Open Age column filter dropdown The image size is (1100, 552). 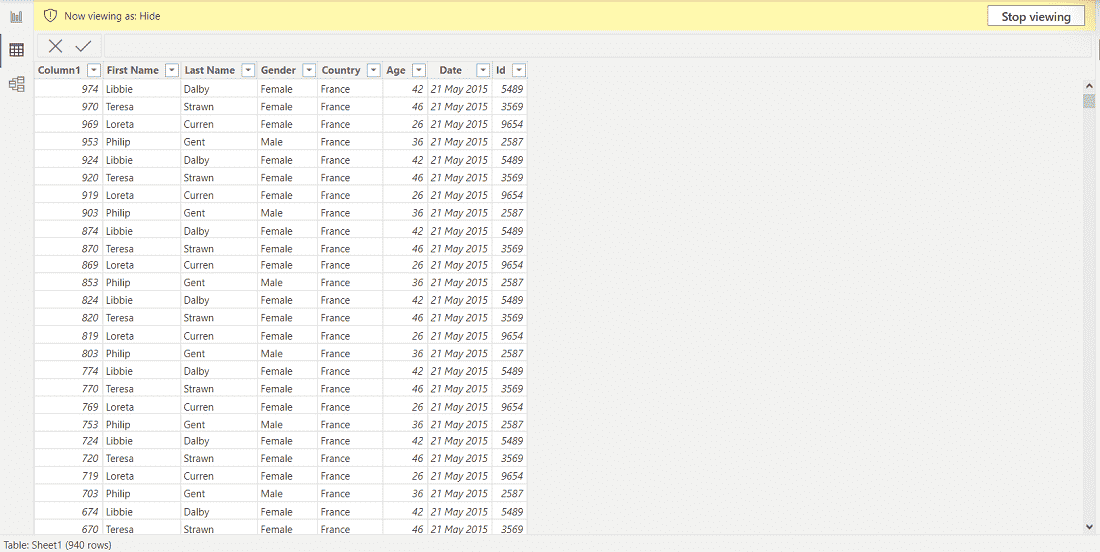pyautogui.click(x=419, y=70)
